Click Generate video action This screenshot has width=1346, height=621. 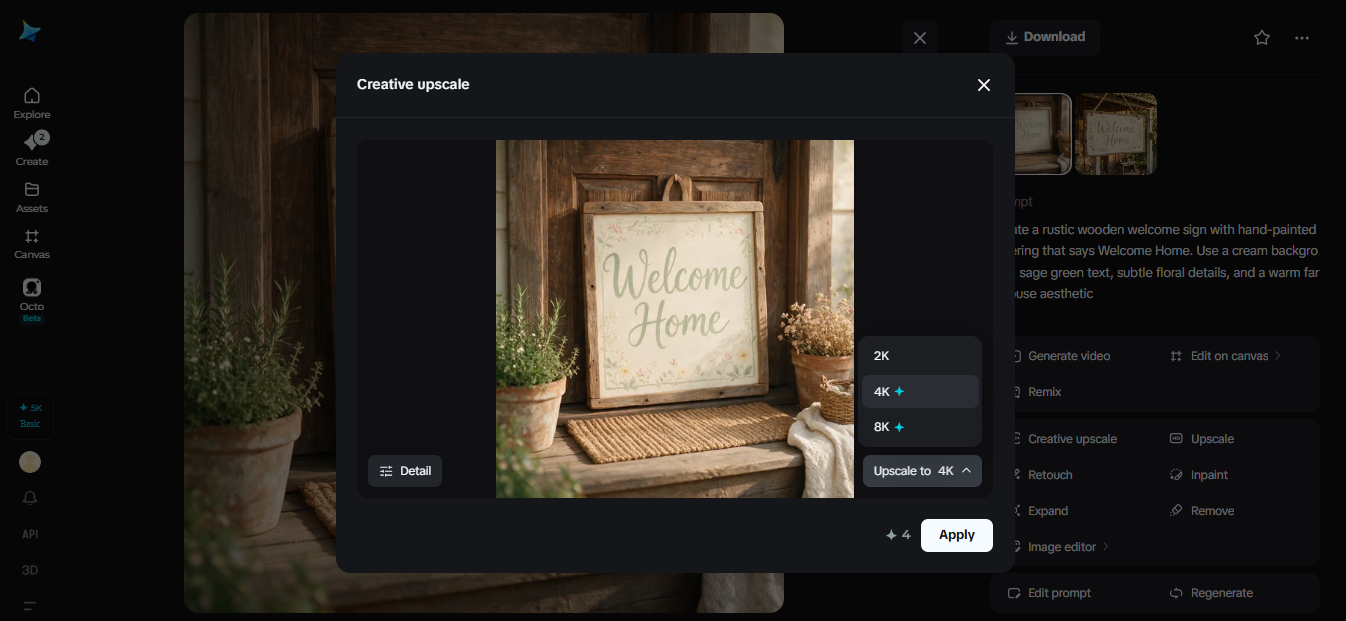click(1069, 356)
